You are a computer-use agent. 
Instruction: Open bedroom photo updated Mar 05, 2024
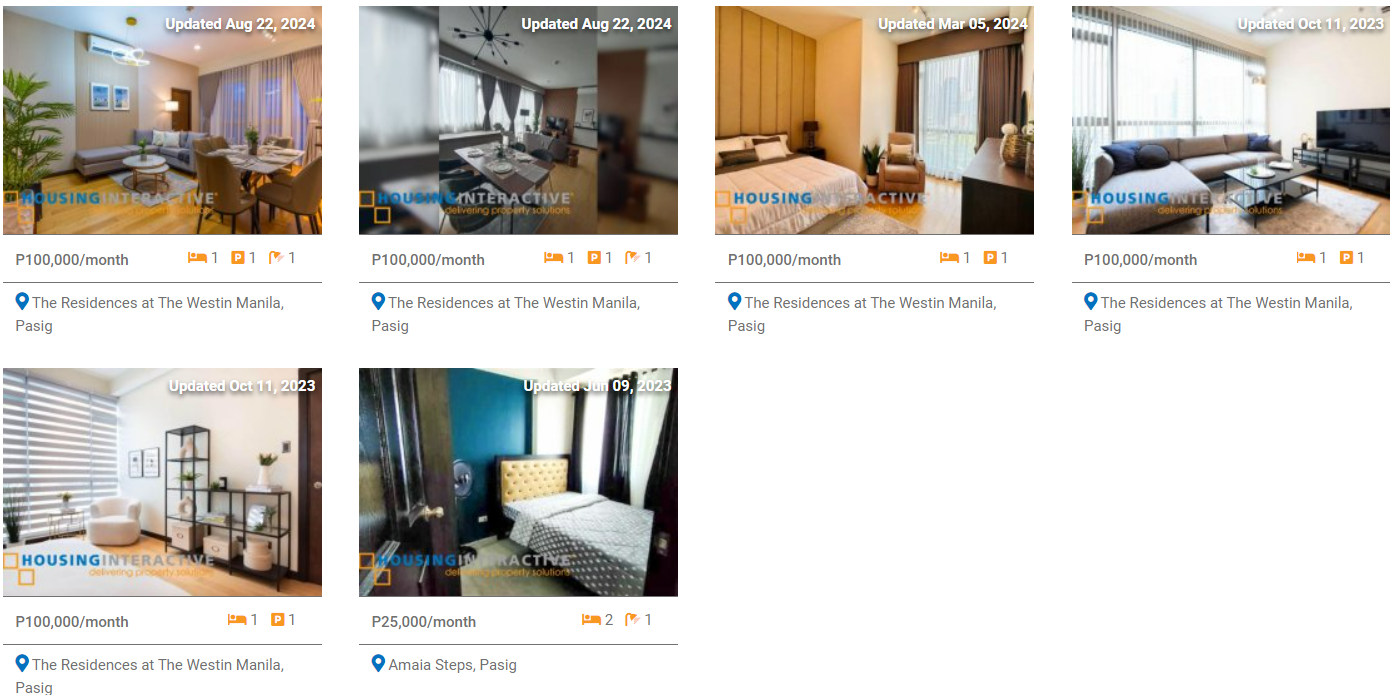(x=874, y=120)
